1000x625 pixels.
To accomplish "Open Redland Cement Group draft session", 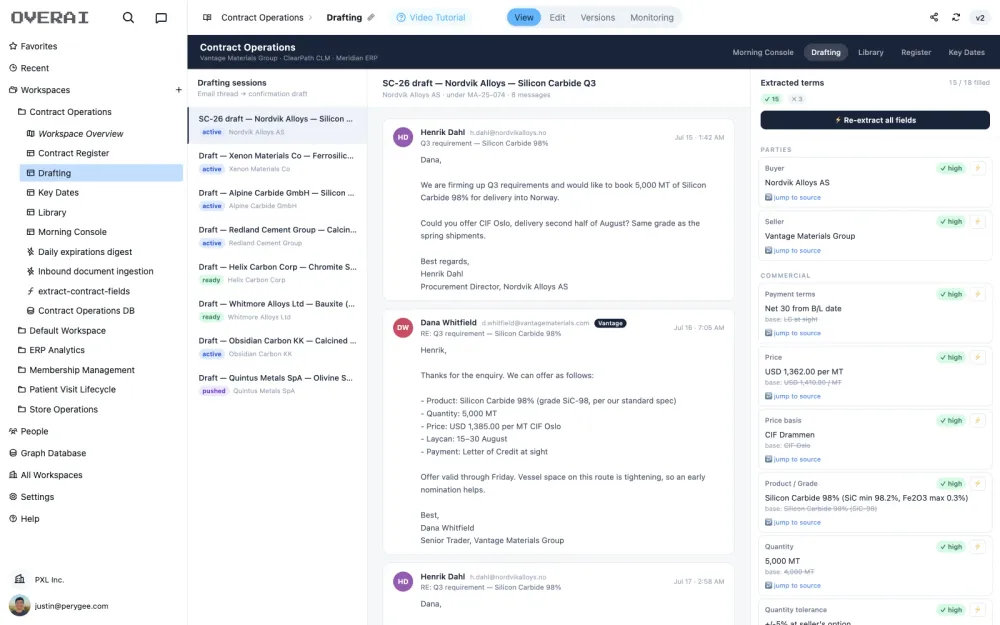I will (277, 236).
